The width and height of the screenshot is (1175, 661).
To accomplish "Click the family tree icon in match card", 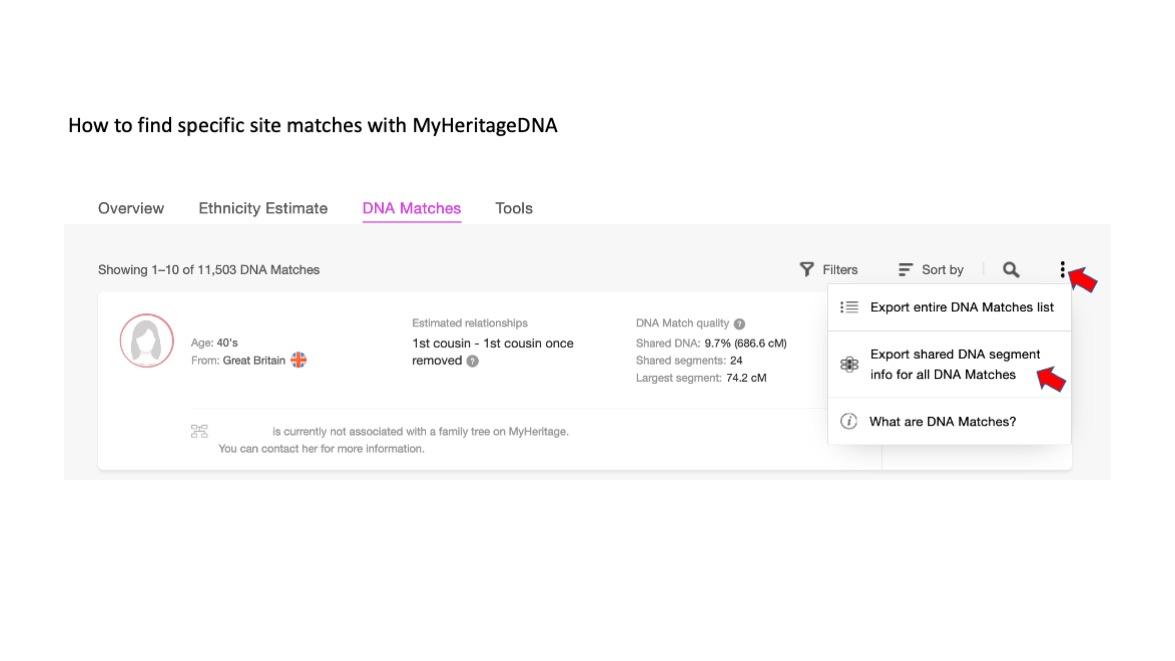I will pos(199,431).
